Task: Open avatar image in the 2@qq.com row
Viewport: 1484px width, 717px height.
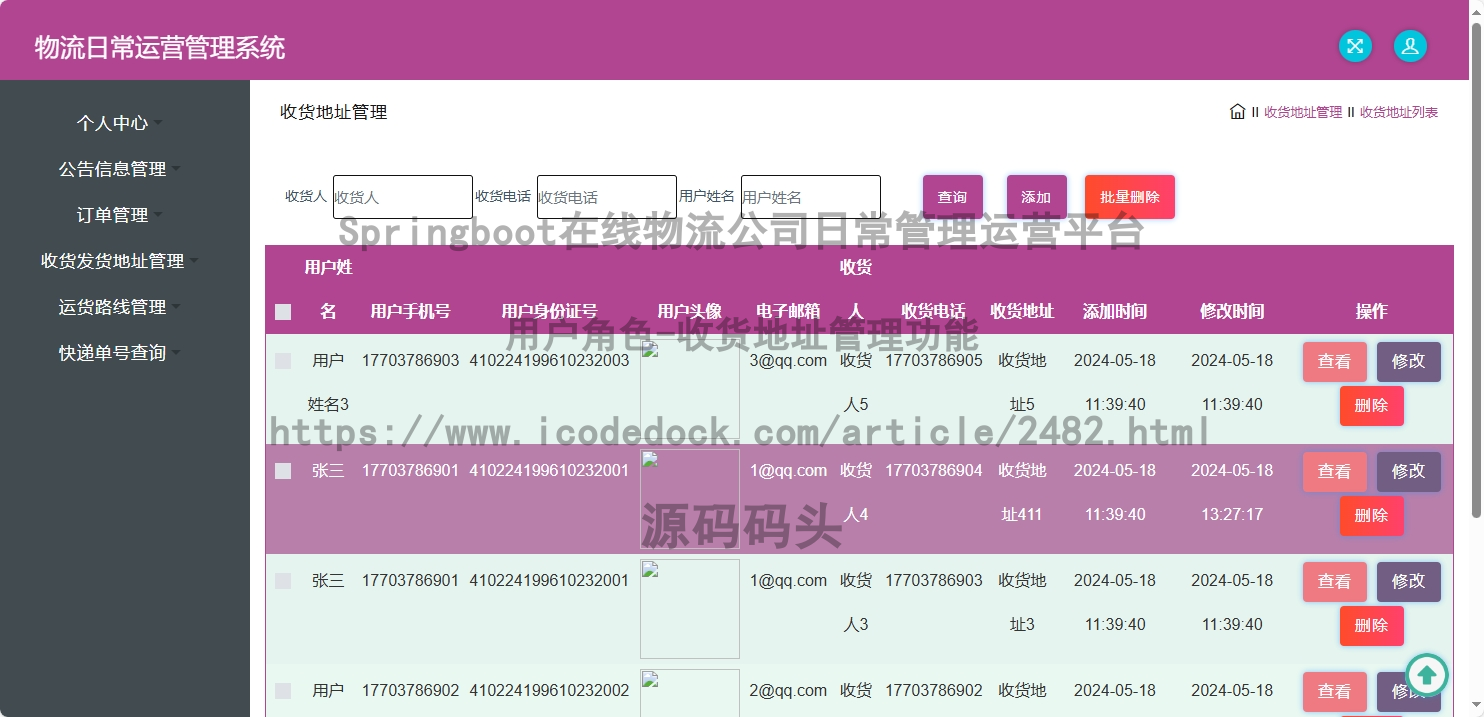Action: [x=690, y=693]
